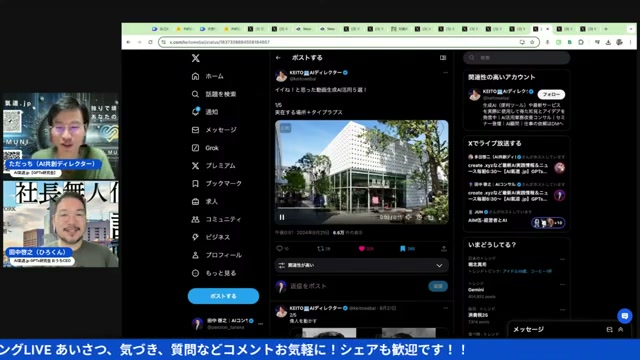Open more options for Gemini trend
Viewport: 640px width, 360px height.
pos(562,284)
